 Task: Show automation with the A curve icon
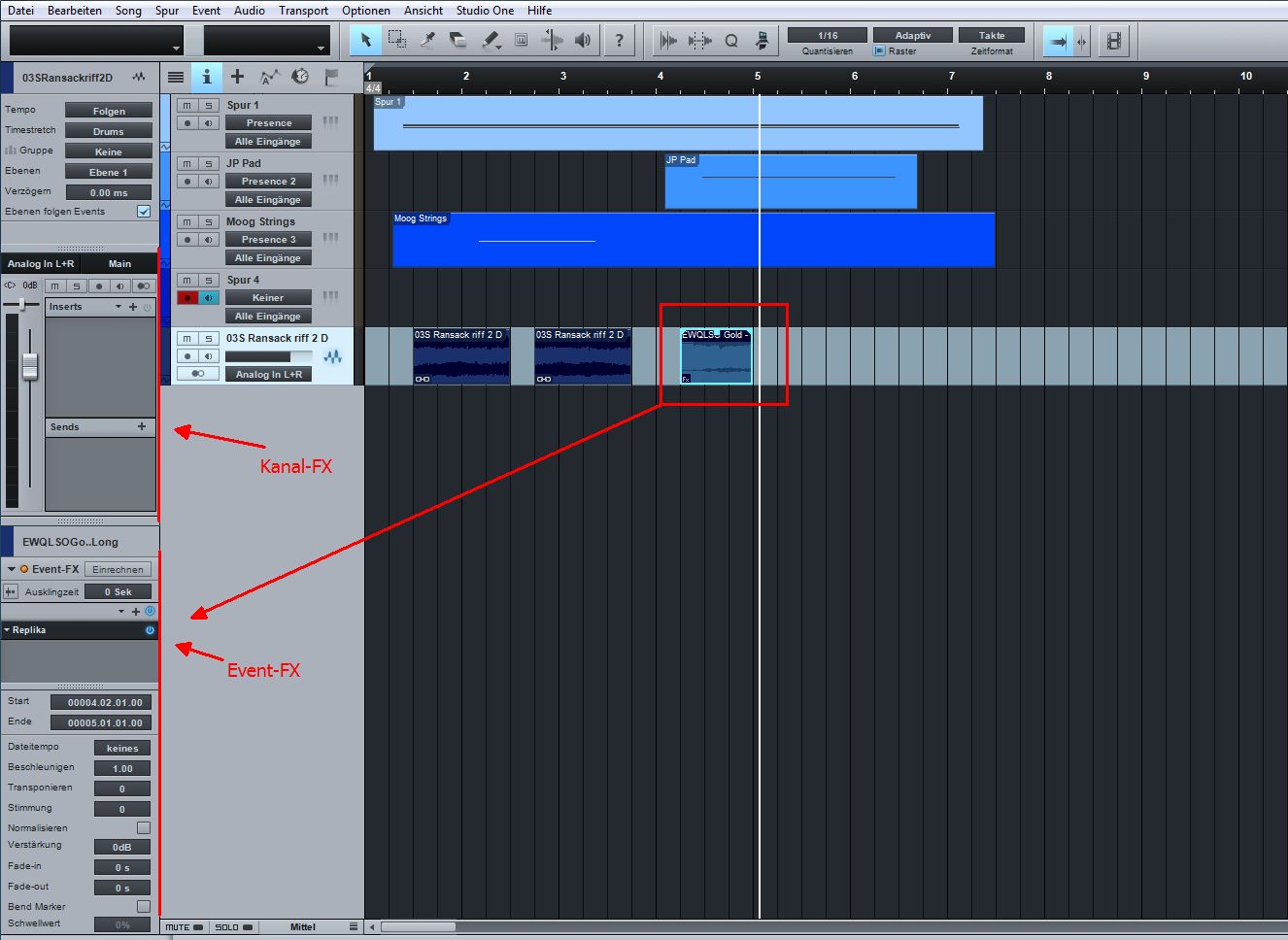[x=269, y=77]
